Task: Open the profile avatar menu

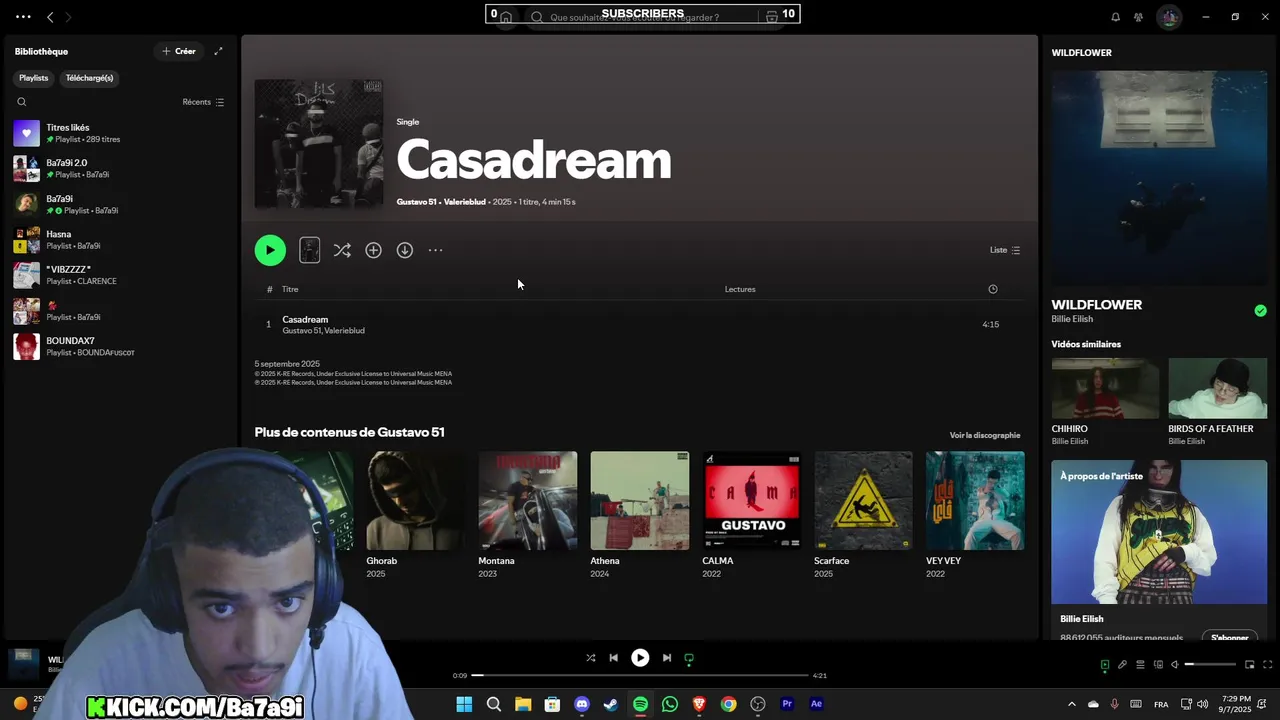Action: point(1169,17)
